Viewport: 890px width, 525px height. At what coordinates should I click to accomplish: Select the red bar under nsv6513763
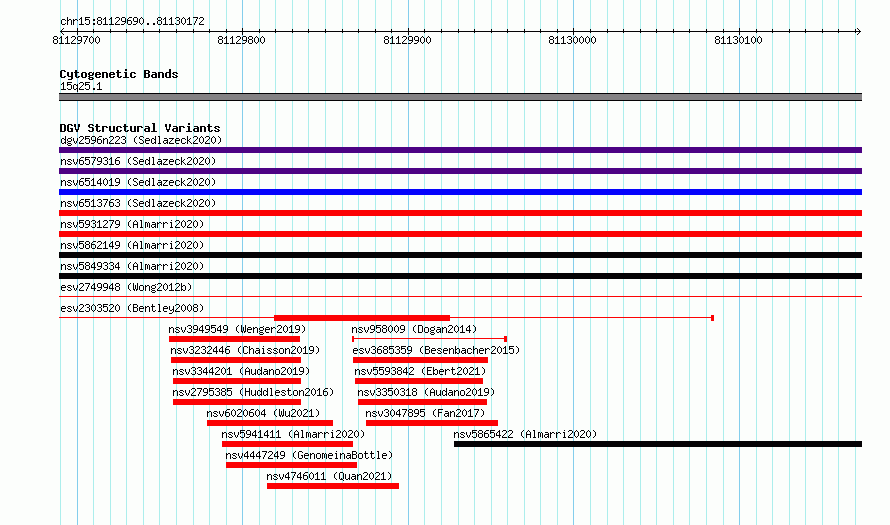[460, 213]
